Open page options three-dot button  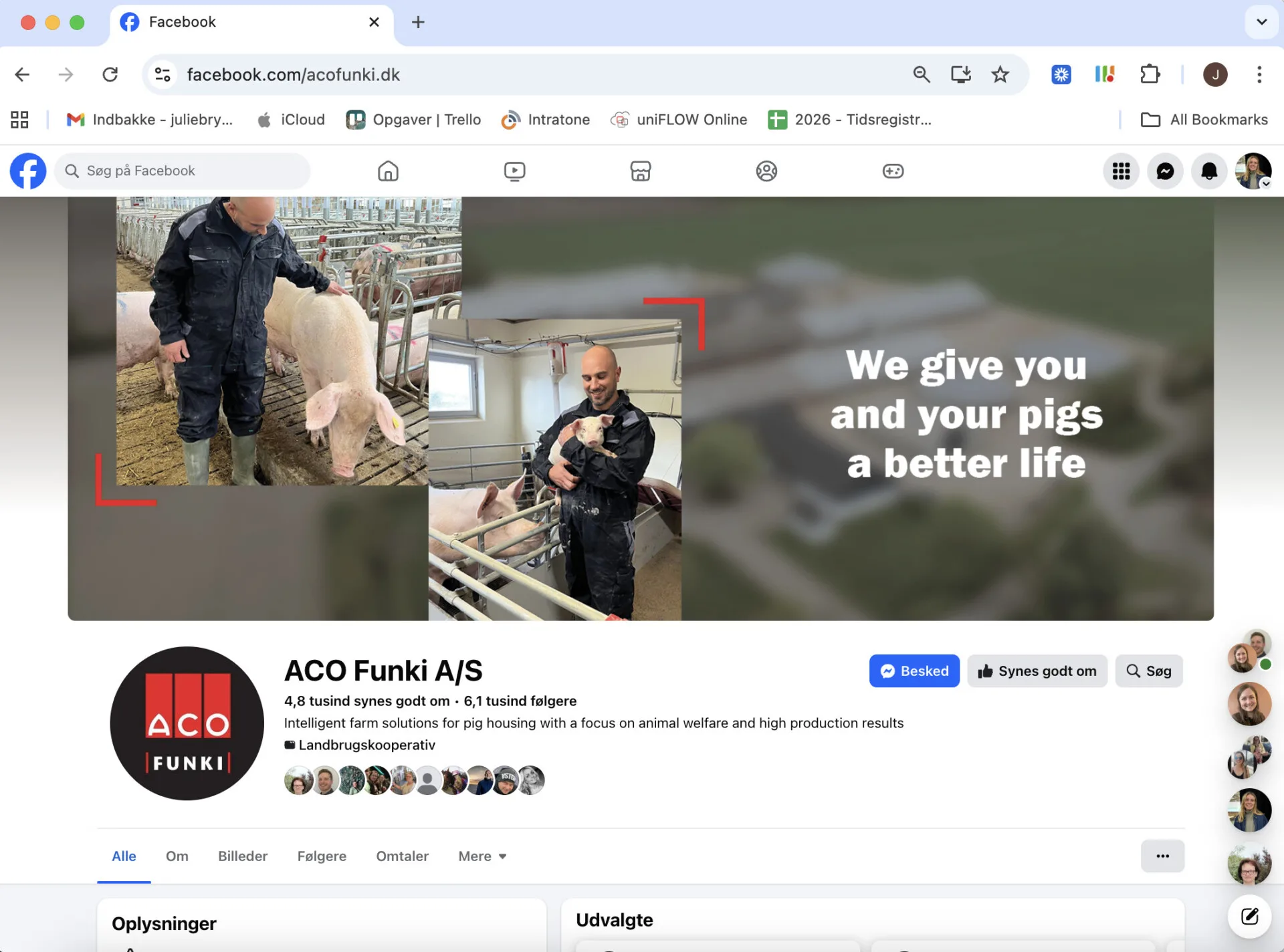pos(1162,856)
